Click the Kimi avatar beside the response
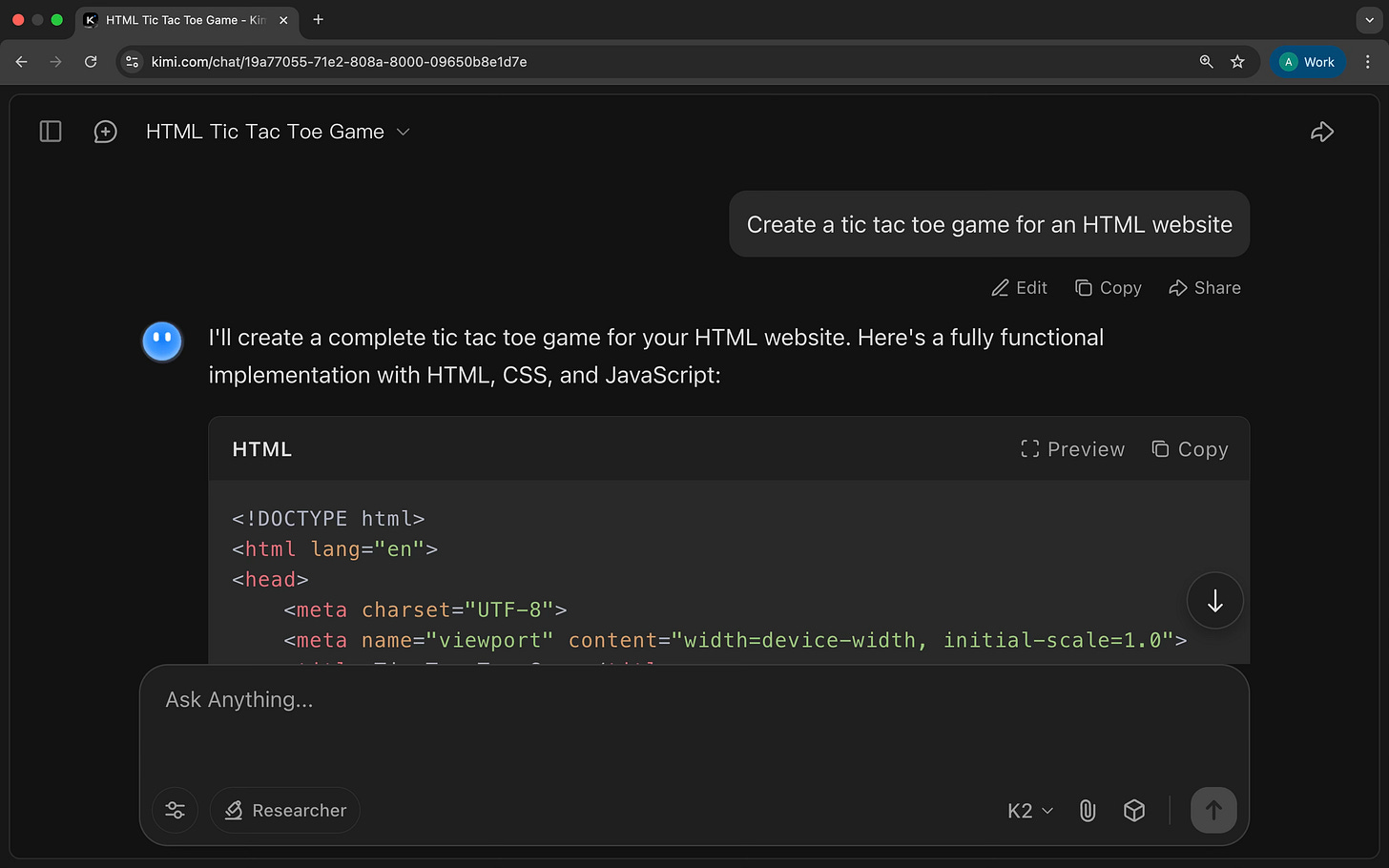Viewport: 1389px width, 868px height. tap(162, 341)
